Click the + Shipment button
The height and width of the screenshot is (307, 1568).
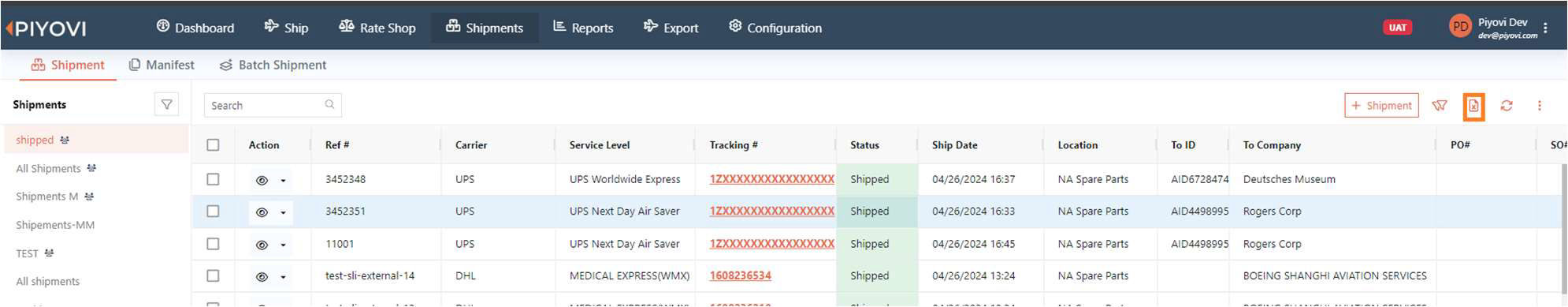click(x=1381, y=106)
